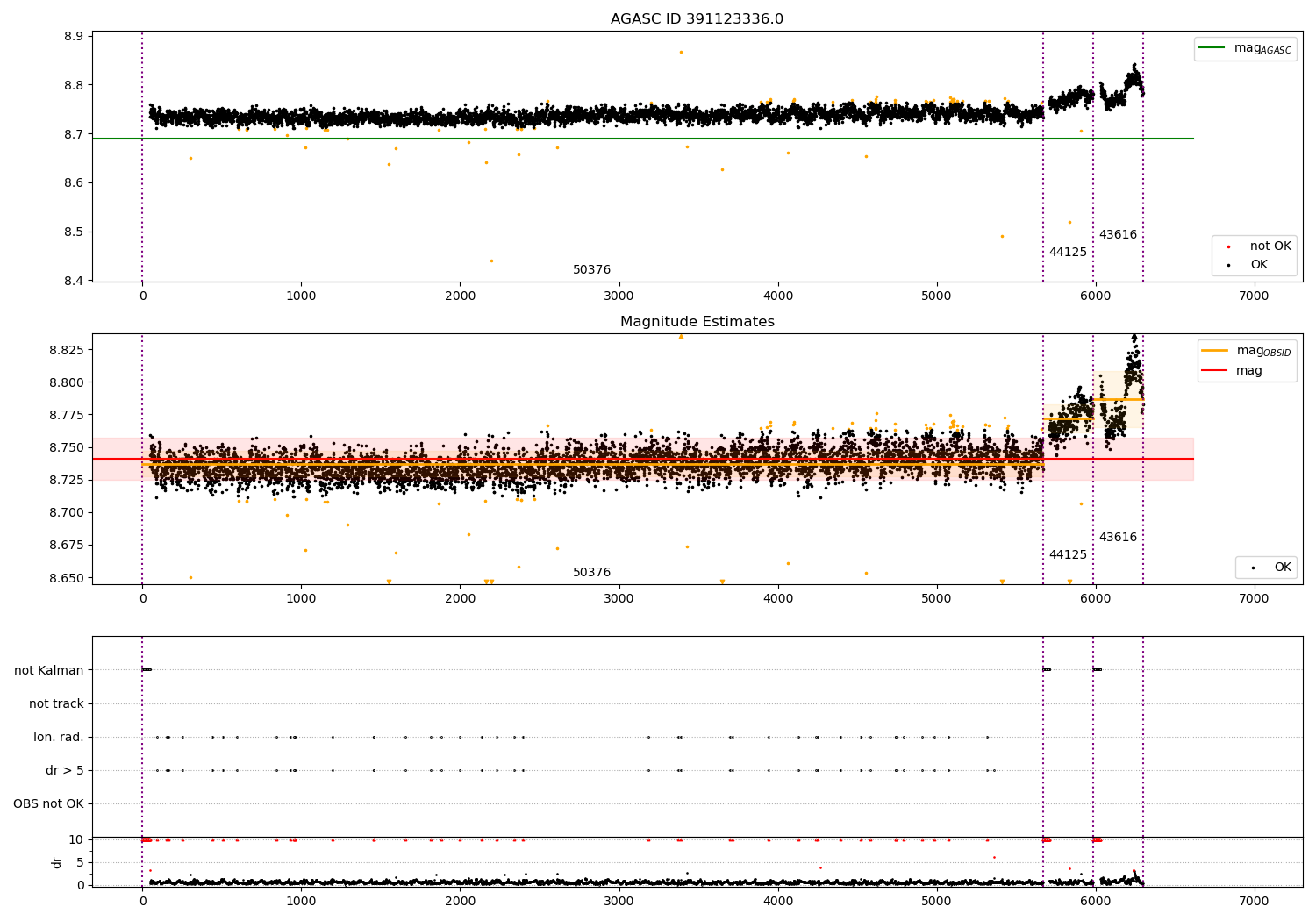Click the '5' tick on dr axis

(80, 862)
